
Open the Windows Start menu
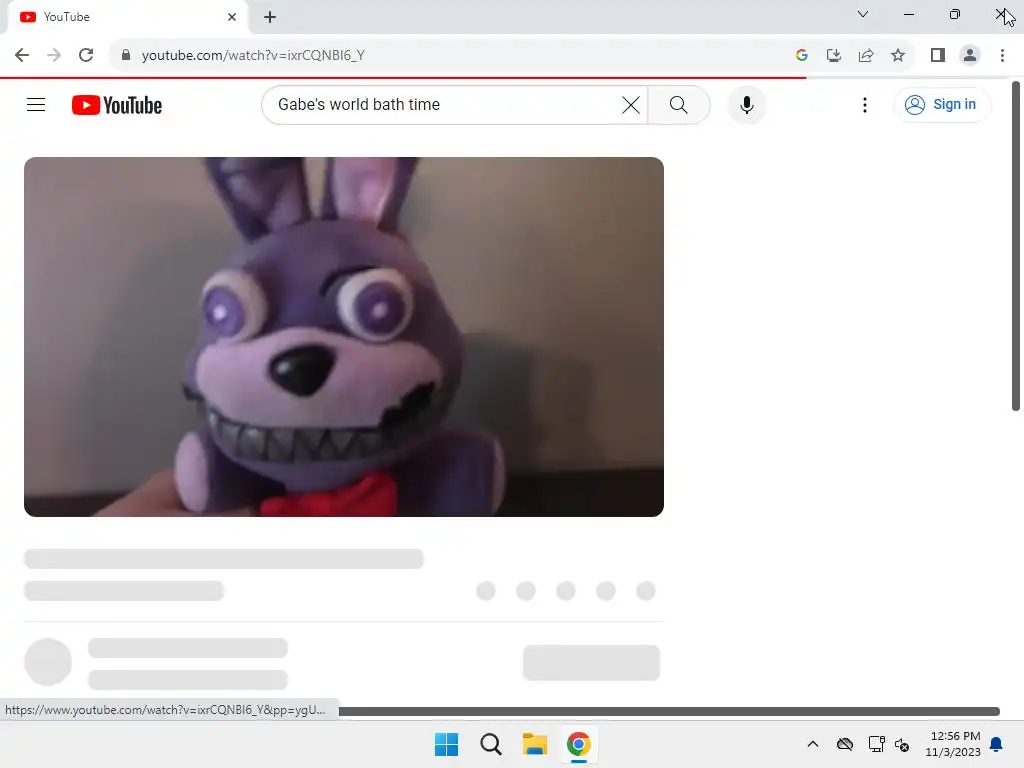coord(447,744)
